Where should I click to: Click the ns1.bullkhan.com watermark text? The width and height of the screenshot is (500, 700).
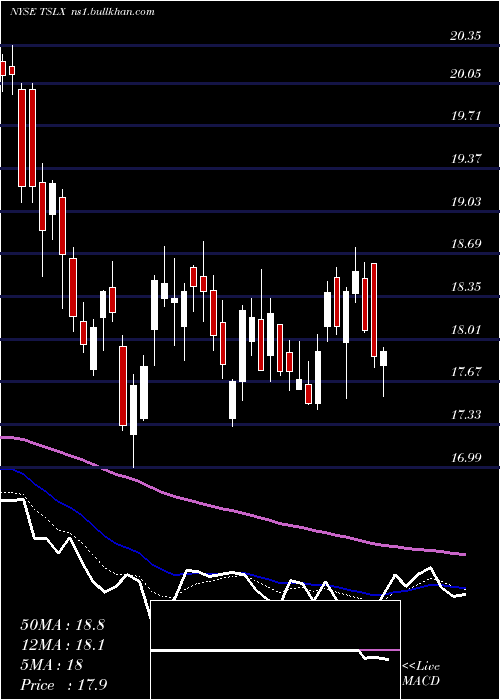(112, 12)
